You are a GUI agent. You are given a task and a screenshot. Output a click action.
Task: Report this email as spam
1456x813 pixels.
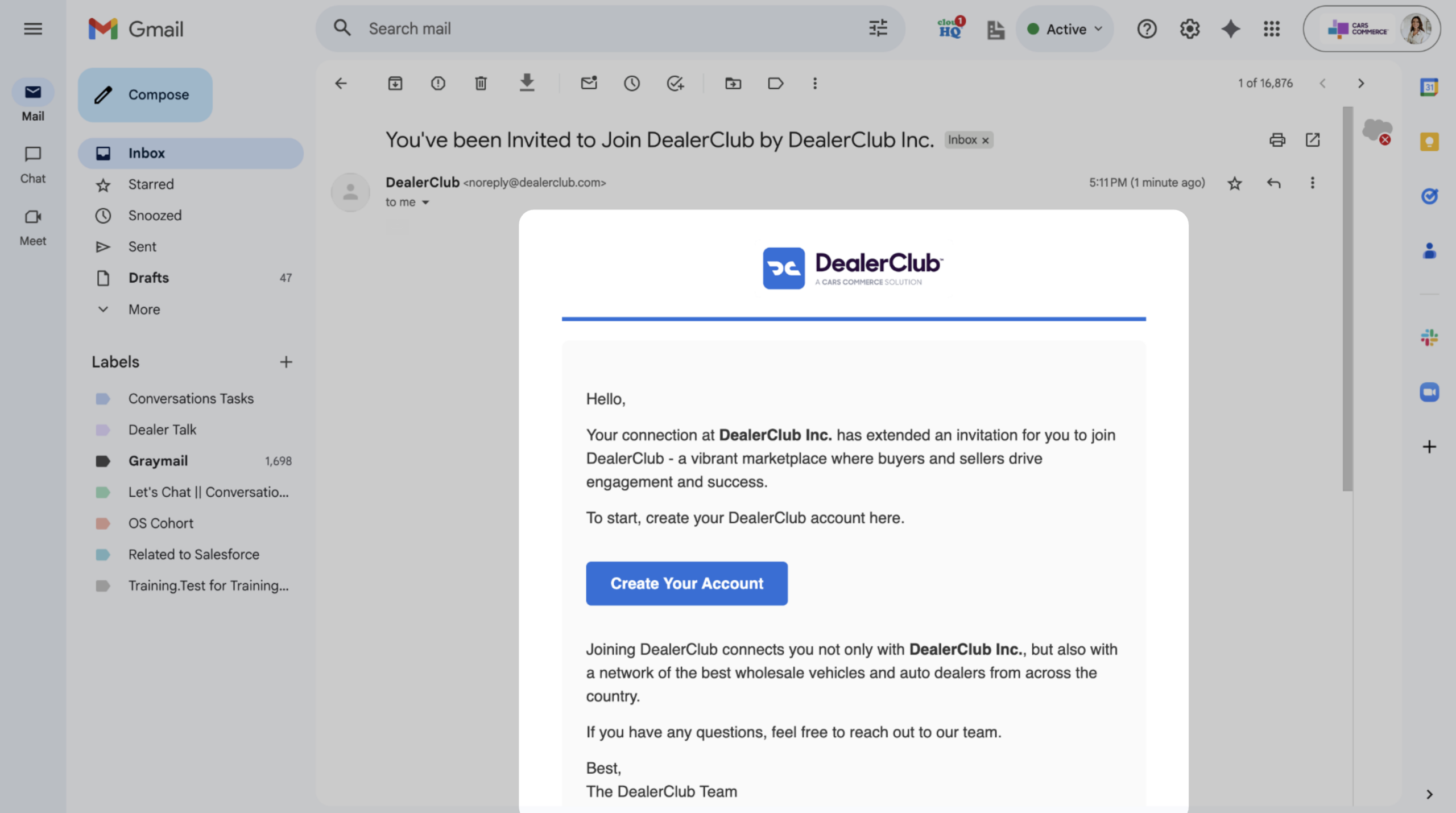(437, 84)
